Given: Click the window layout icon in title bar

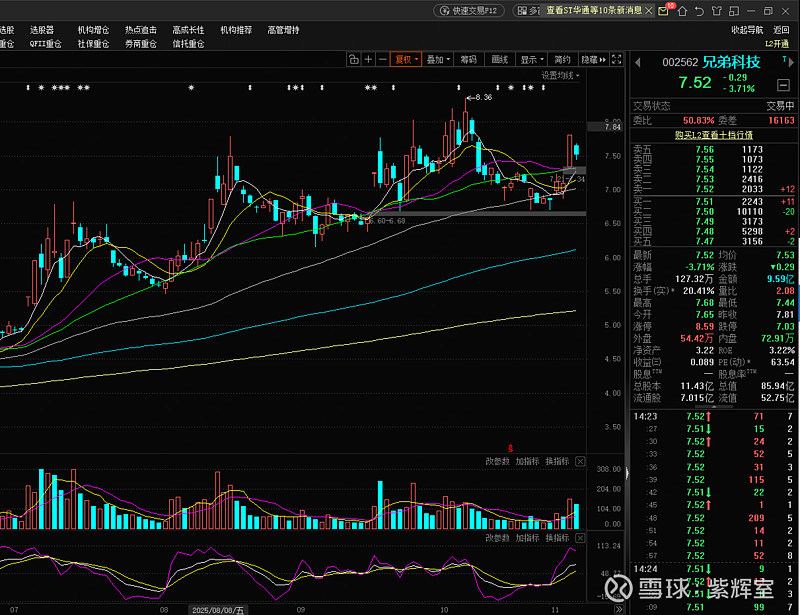Looking at the screenshot, I should (x=734, y=11).
